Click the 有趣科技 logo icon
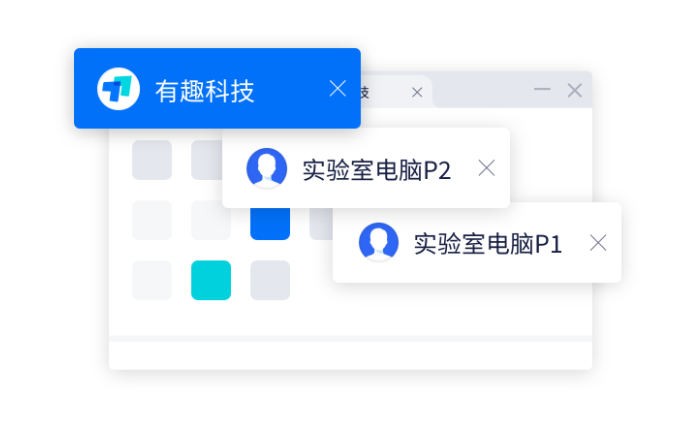Screen dimensions: 694x429 pos(118,89)
